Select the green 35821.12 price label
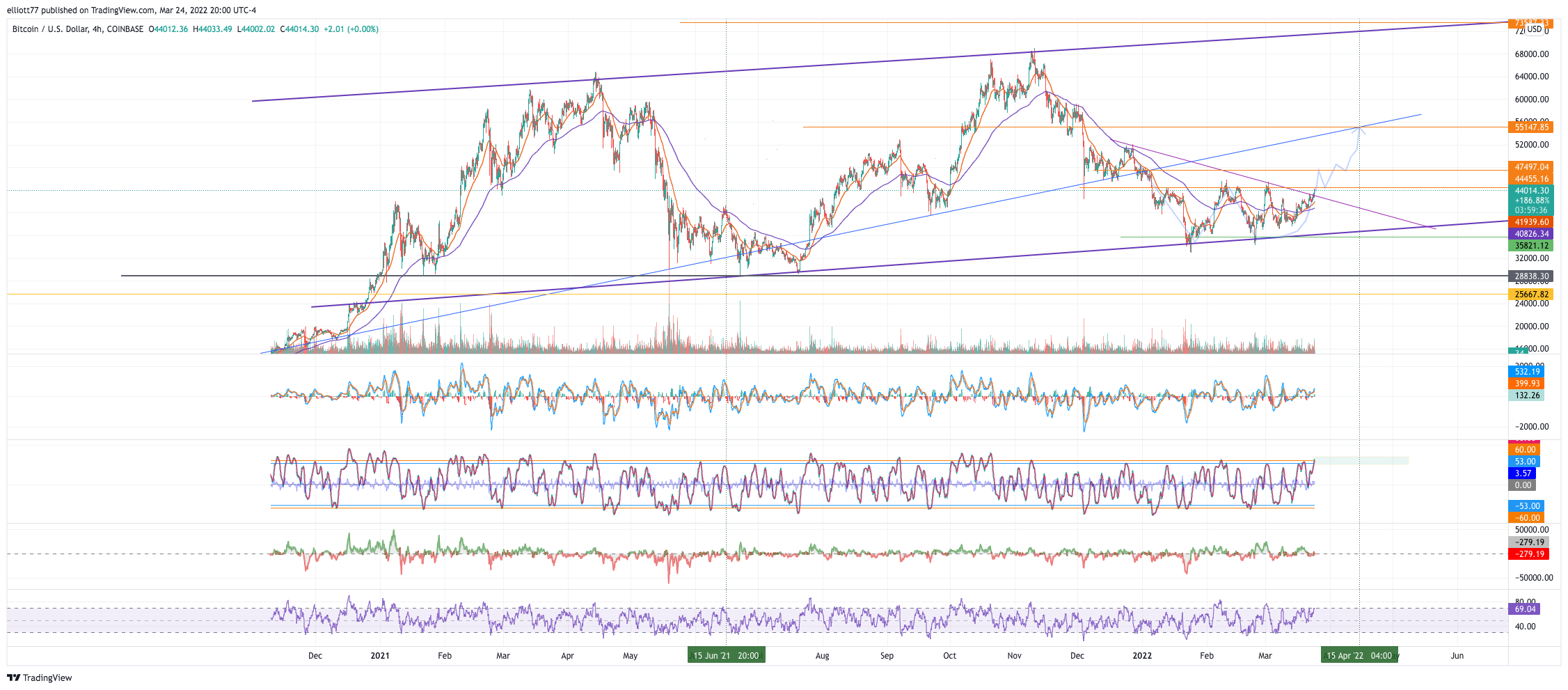This screenshot has width=1568, height=690. point(1530,246)
